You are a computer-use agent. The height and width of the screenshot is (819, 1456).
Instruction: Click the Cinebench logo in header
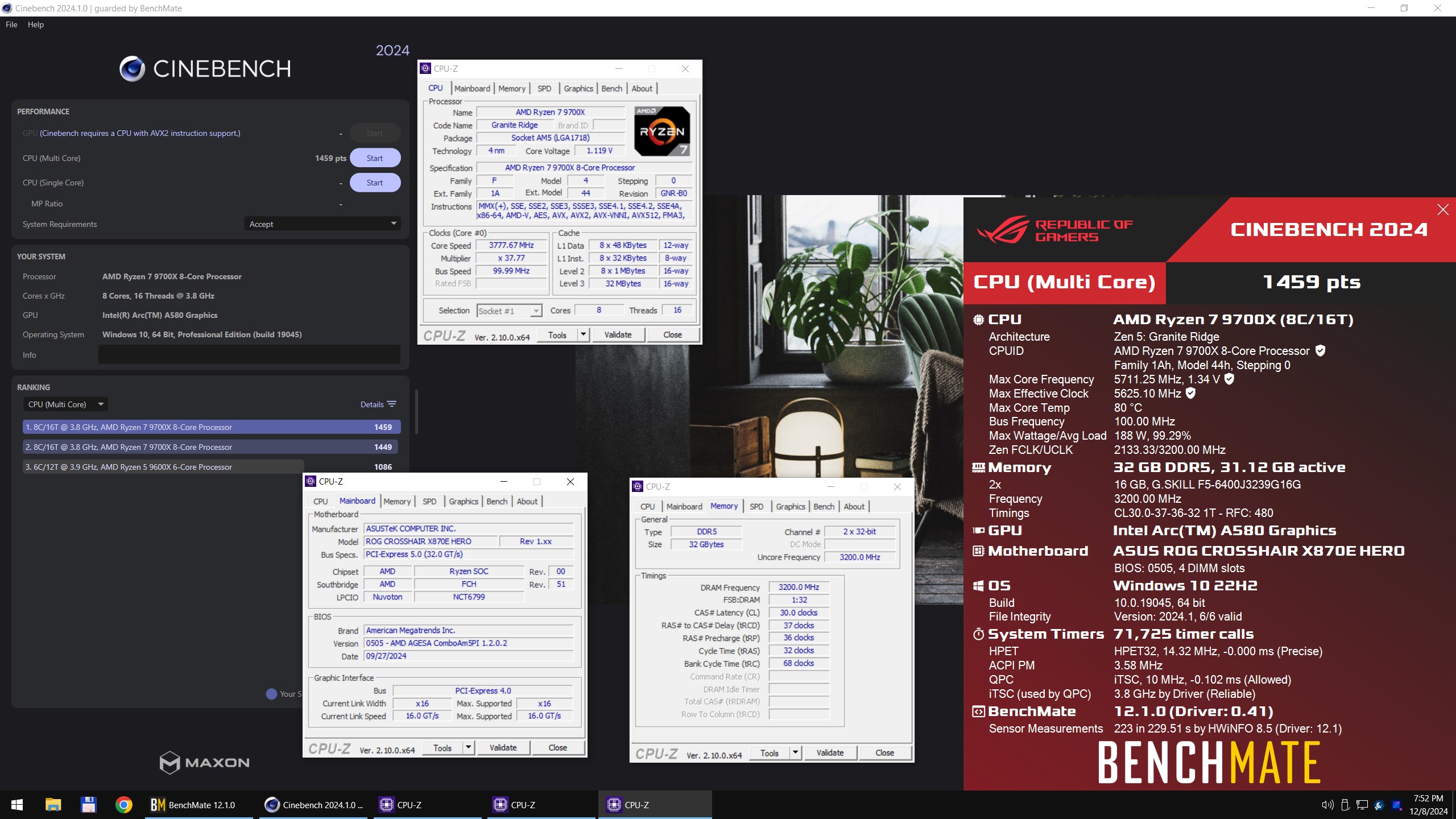[x=205, y=69]
